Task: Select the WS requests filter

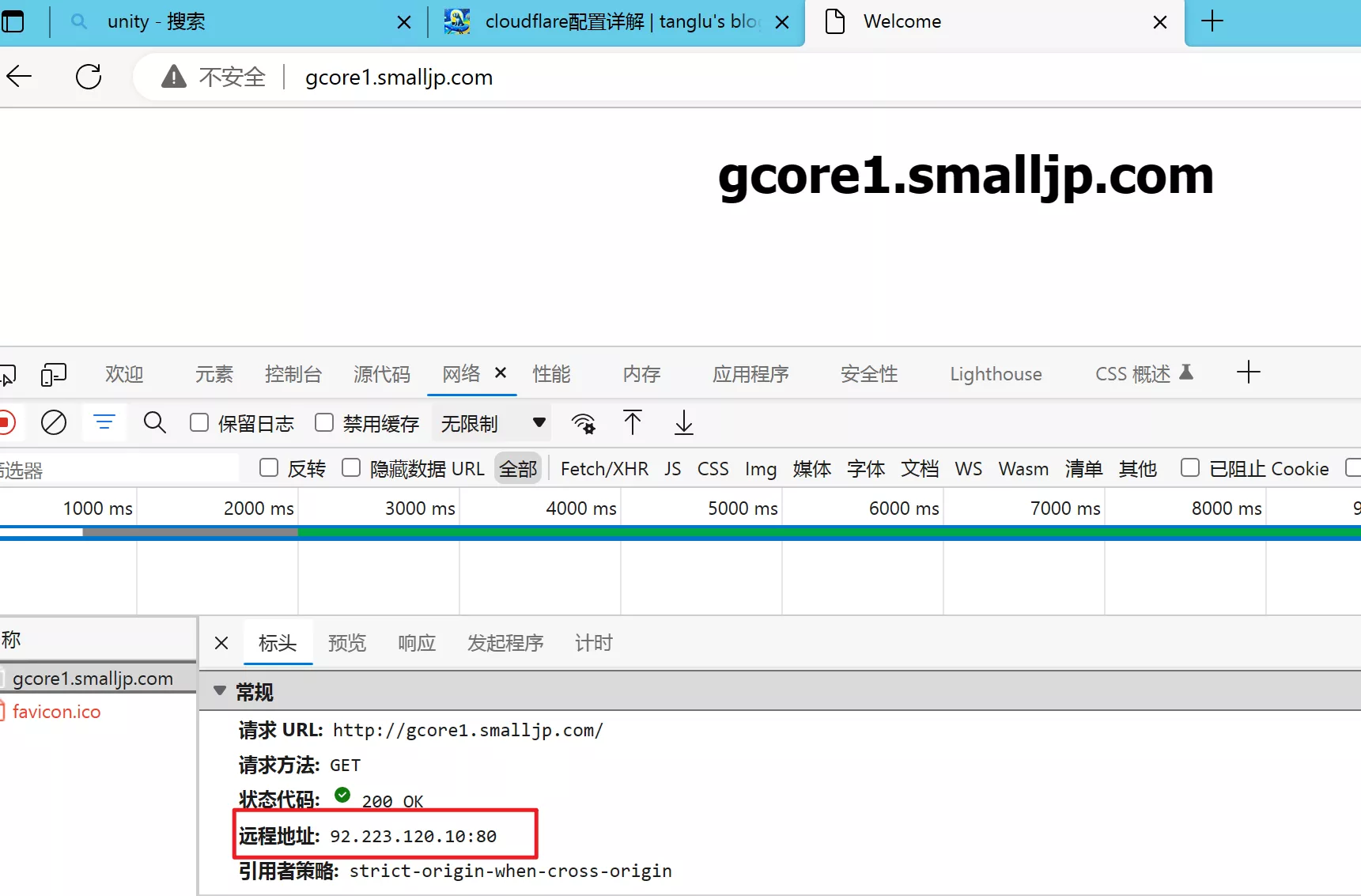Action: pyautogui.click(x=968, y=468)
